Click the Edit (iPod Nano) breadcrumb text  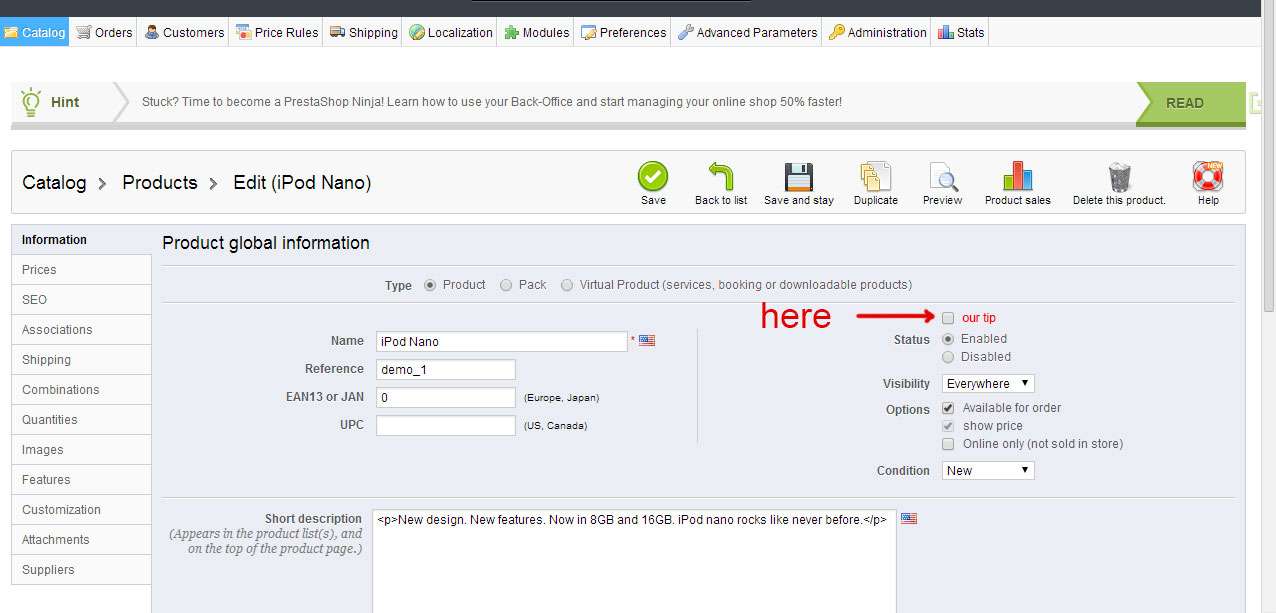pyautogui.click(x=302, y=183)
